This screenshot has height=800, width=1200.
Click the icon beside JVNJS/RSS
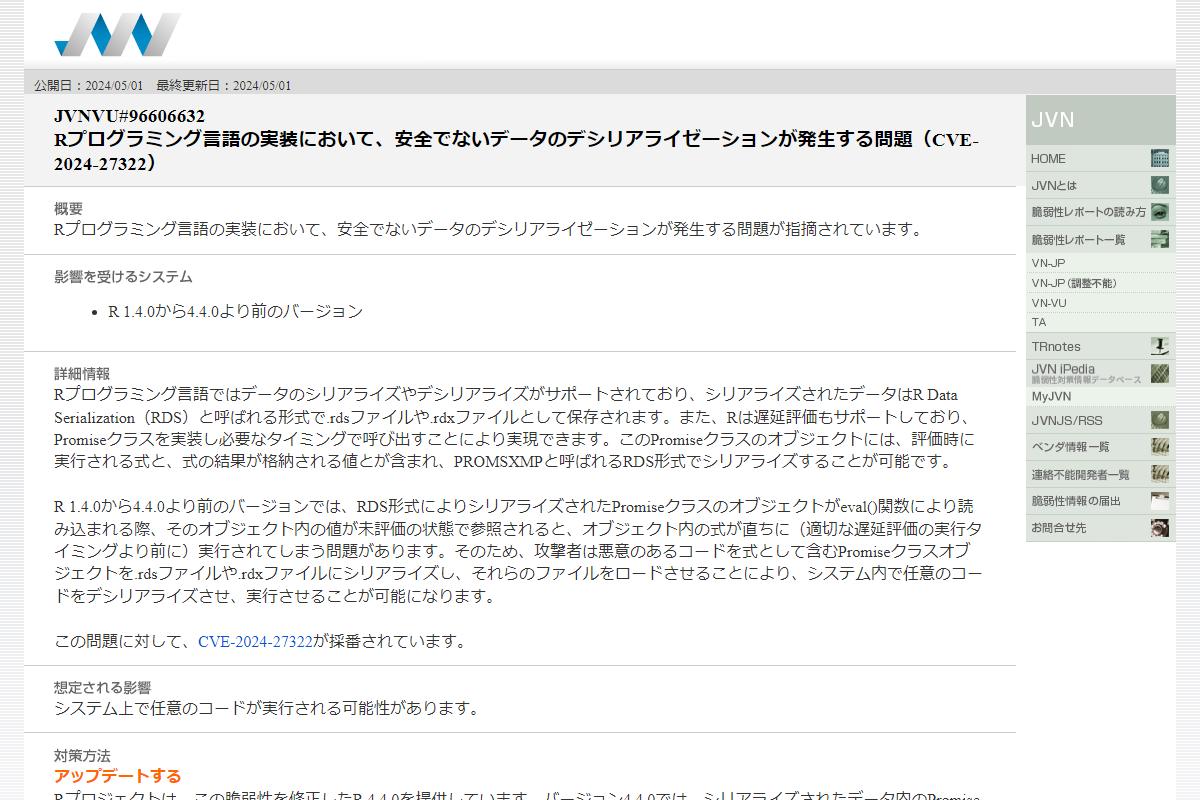(1159, 420)
